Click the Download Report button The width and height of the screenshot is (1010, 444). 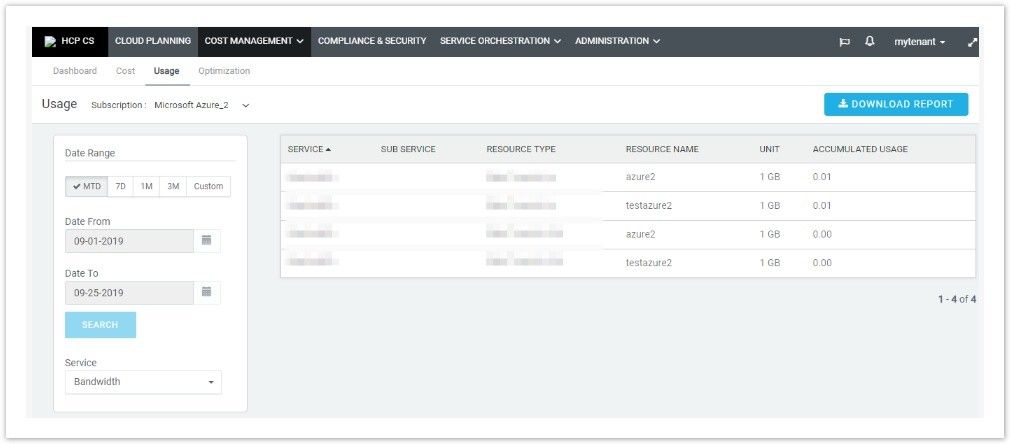(x=895, y=104)
